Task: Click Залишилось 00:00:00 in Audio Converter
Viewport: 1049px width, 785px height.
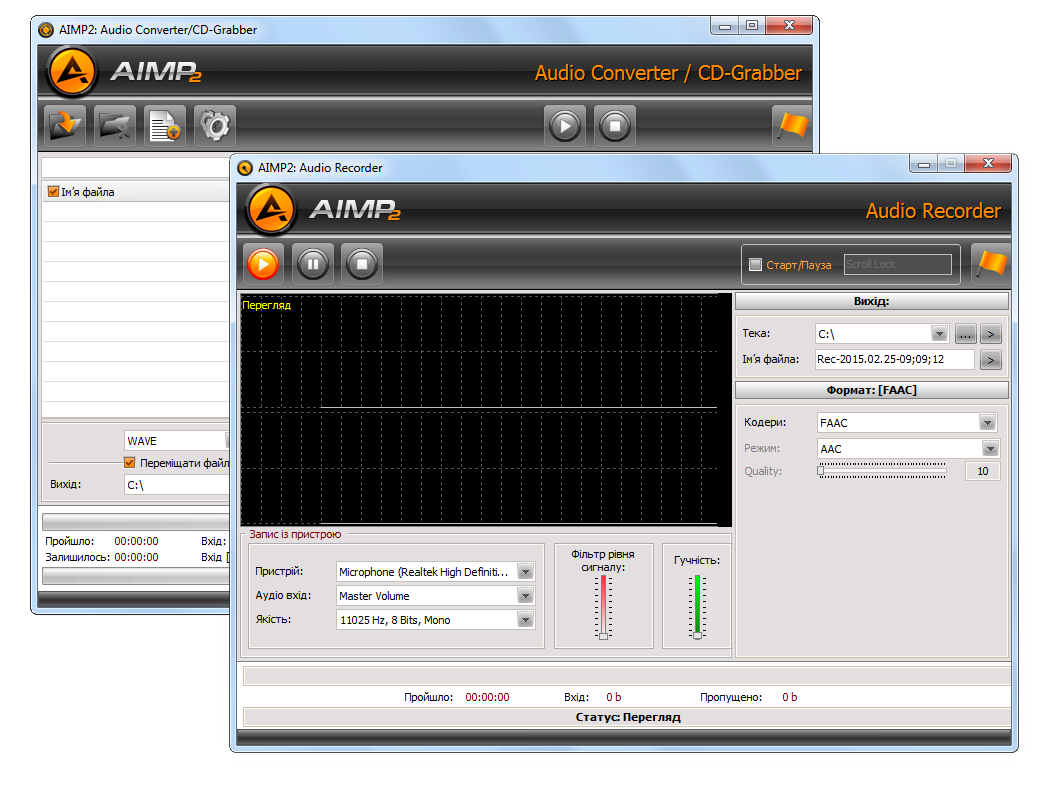Action: point(136,557)
